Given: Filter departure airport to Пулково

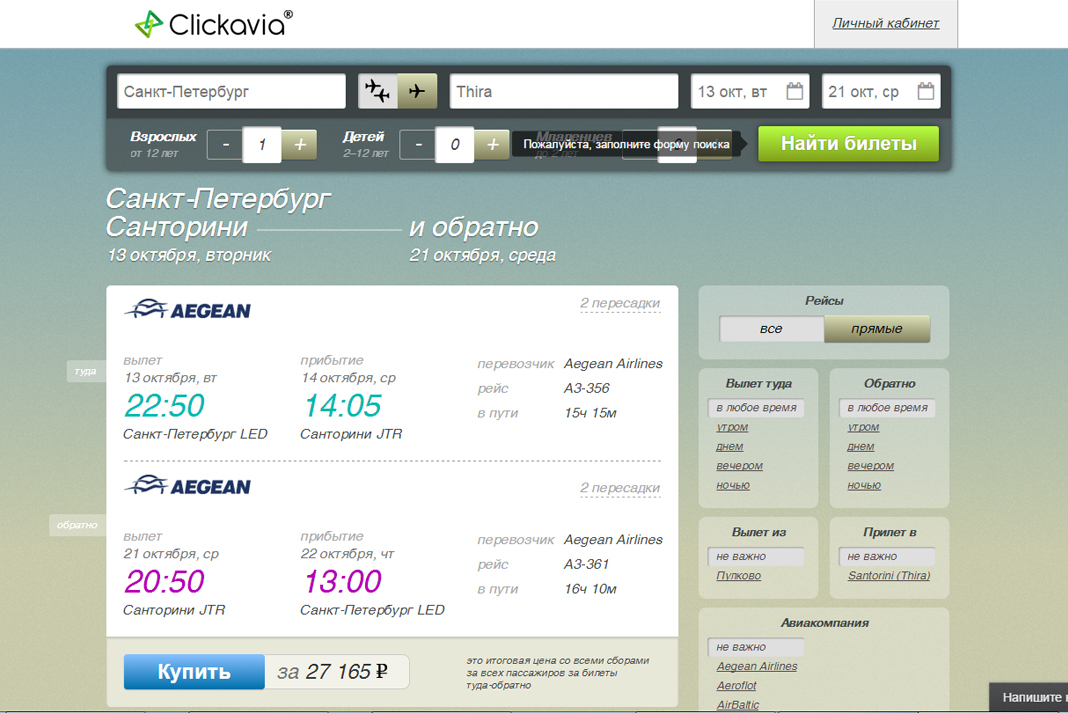Looking at the screenshot, I should pyautogui.click(x=738, y=575).
